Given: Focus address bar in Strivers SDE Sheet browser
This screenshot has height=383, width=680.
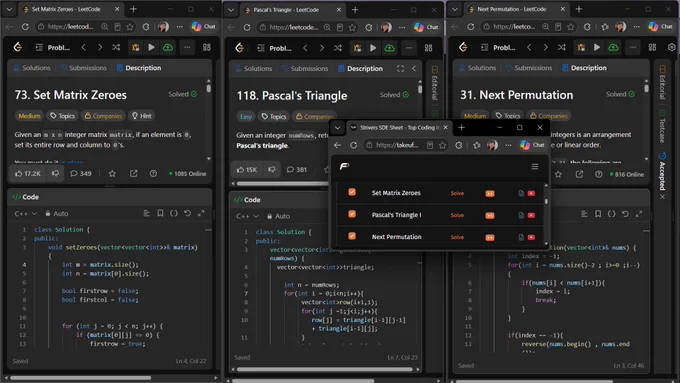Looking at the screenshot, I should pyautogui.click(x=397, y=145).
